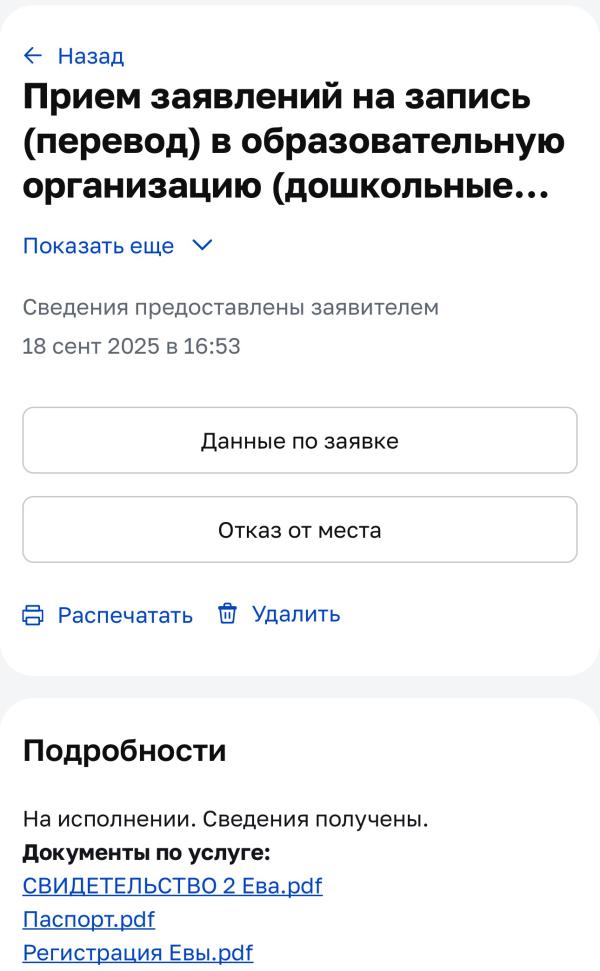Click the Удалить link
The height and width of the screenshot is (971, 600).
coord(295,614)
